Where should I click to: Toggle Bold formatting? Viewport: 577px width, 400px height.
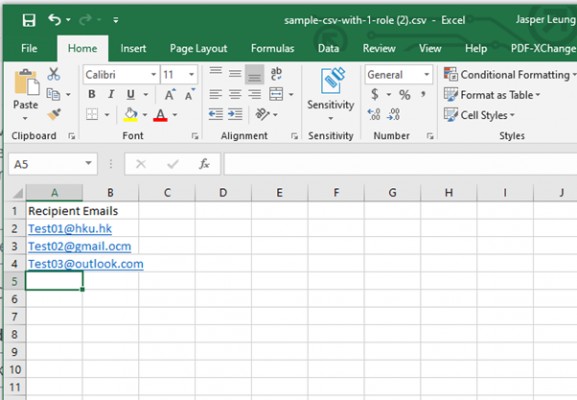pos(92,94)
